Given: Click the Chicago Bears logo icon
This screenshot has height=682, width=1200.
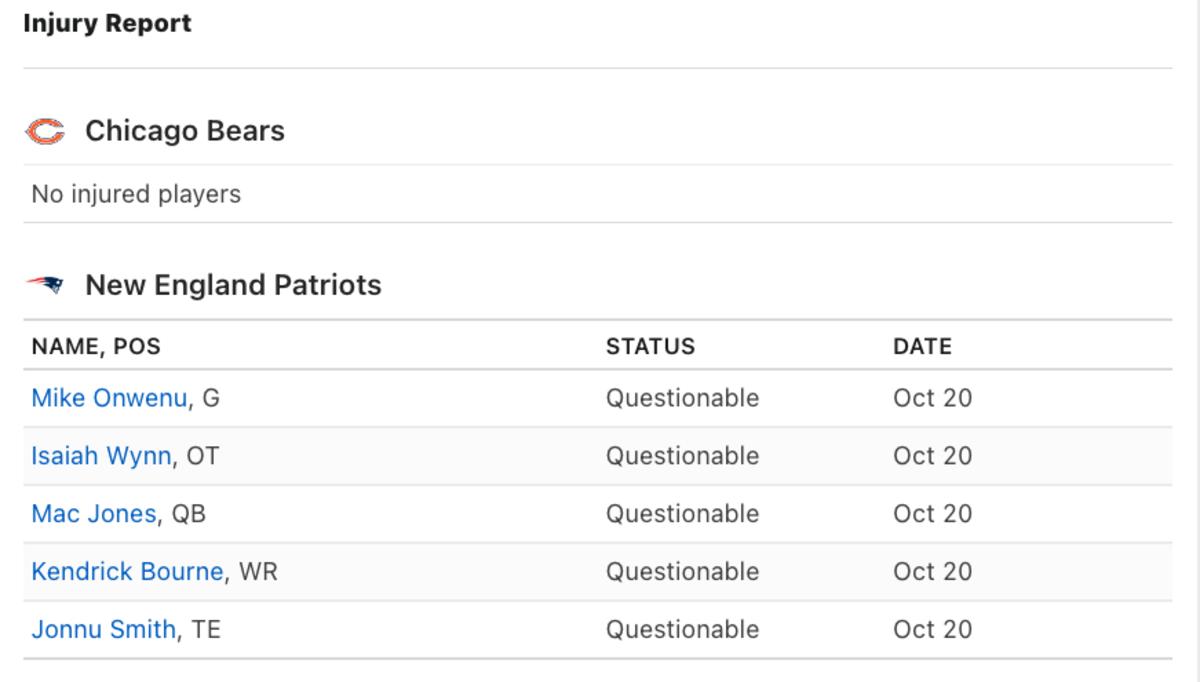Looking at the screenshot, I should 45,131.
